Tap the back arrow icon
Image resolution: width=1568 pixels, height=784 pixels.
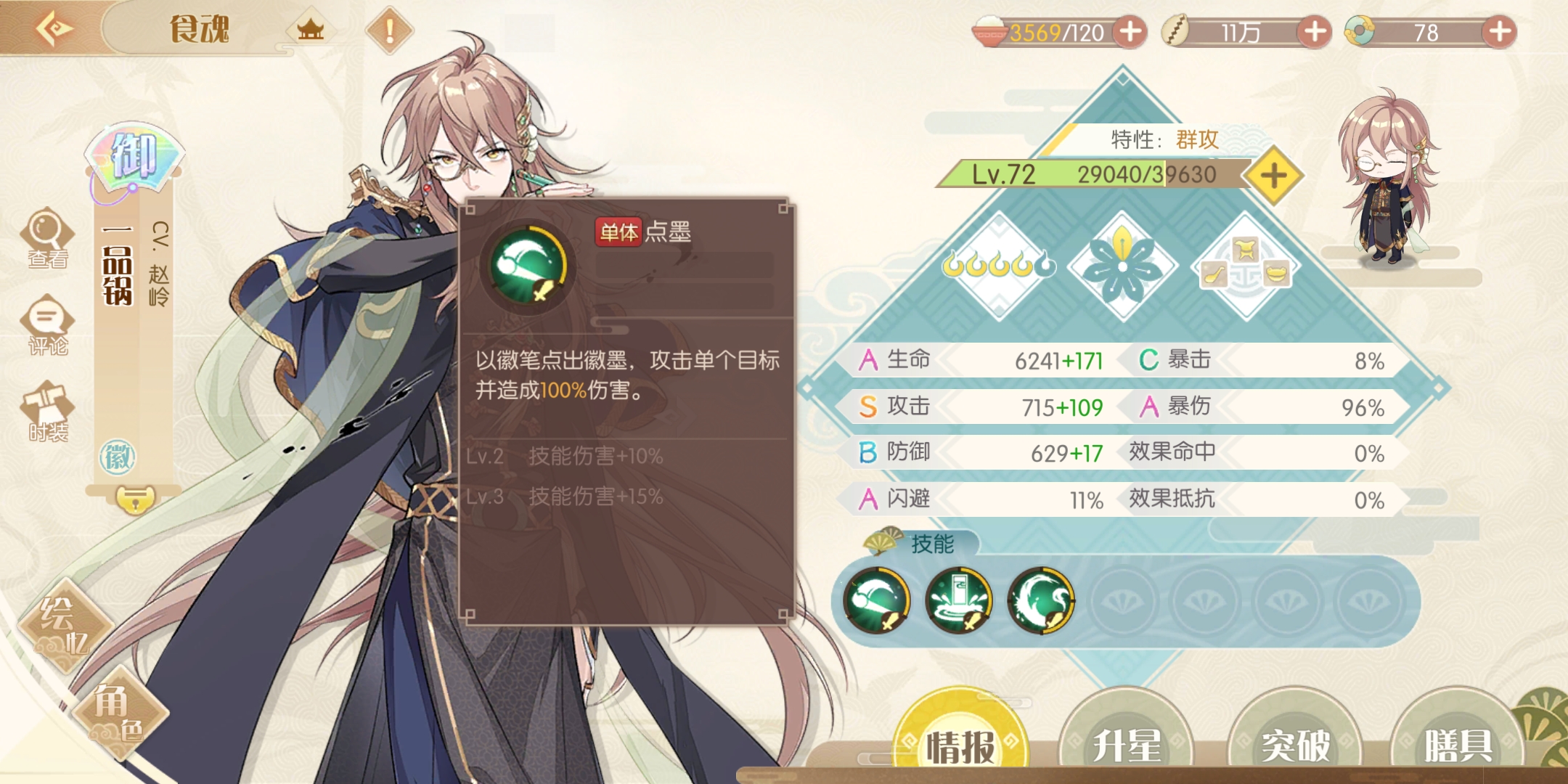pyautogui.click(x=54, y=29)
